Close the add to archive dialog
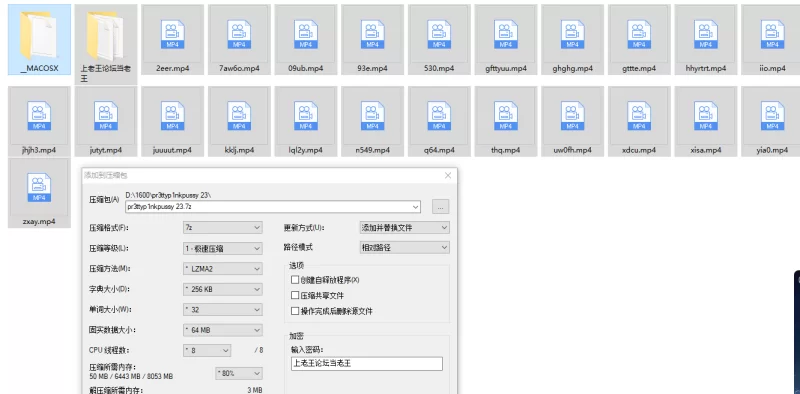 tap(447, 176)
